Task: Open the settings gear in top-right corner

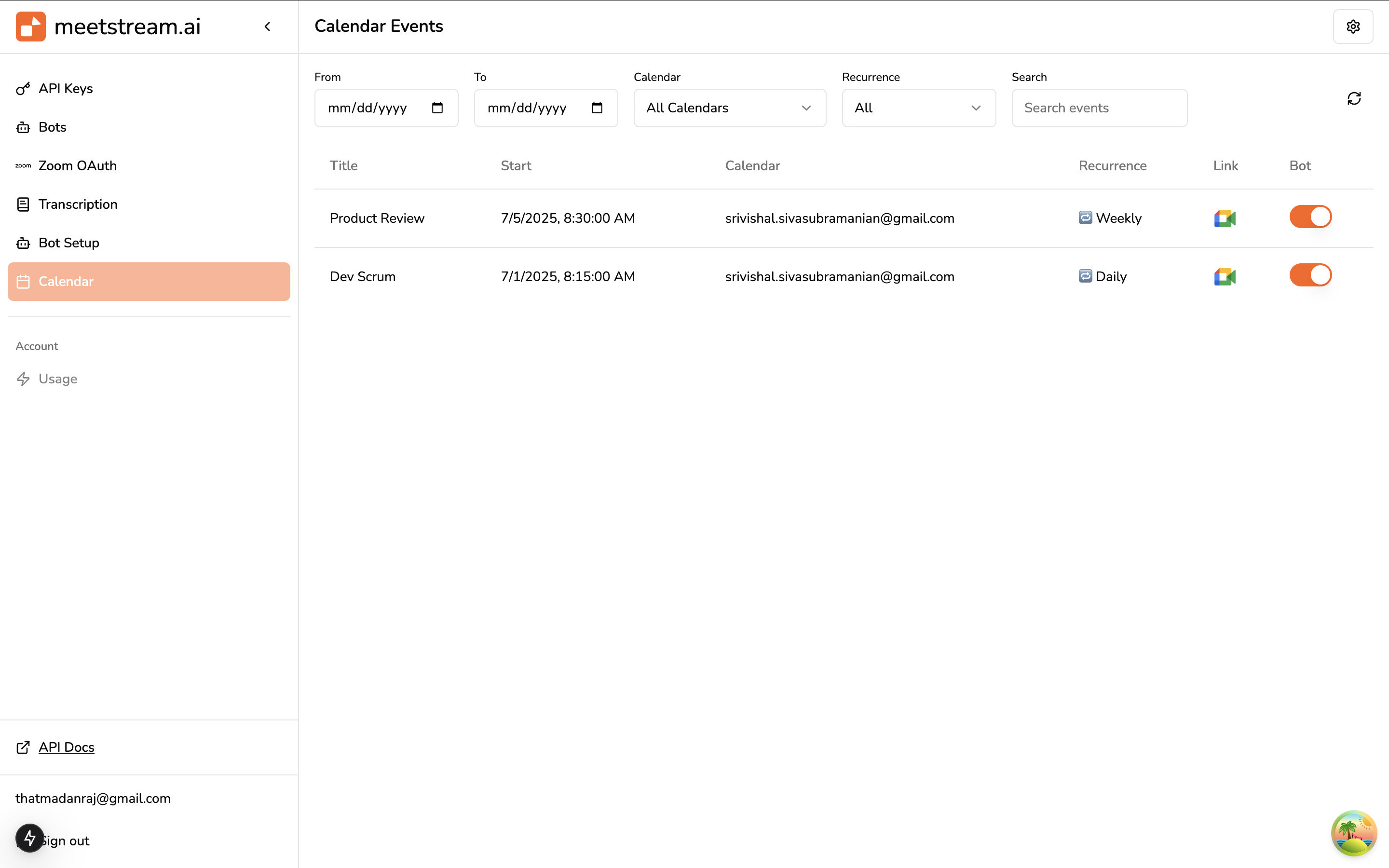Action: point(1353,26)
